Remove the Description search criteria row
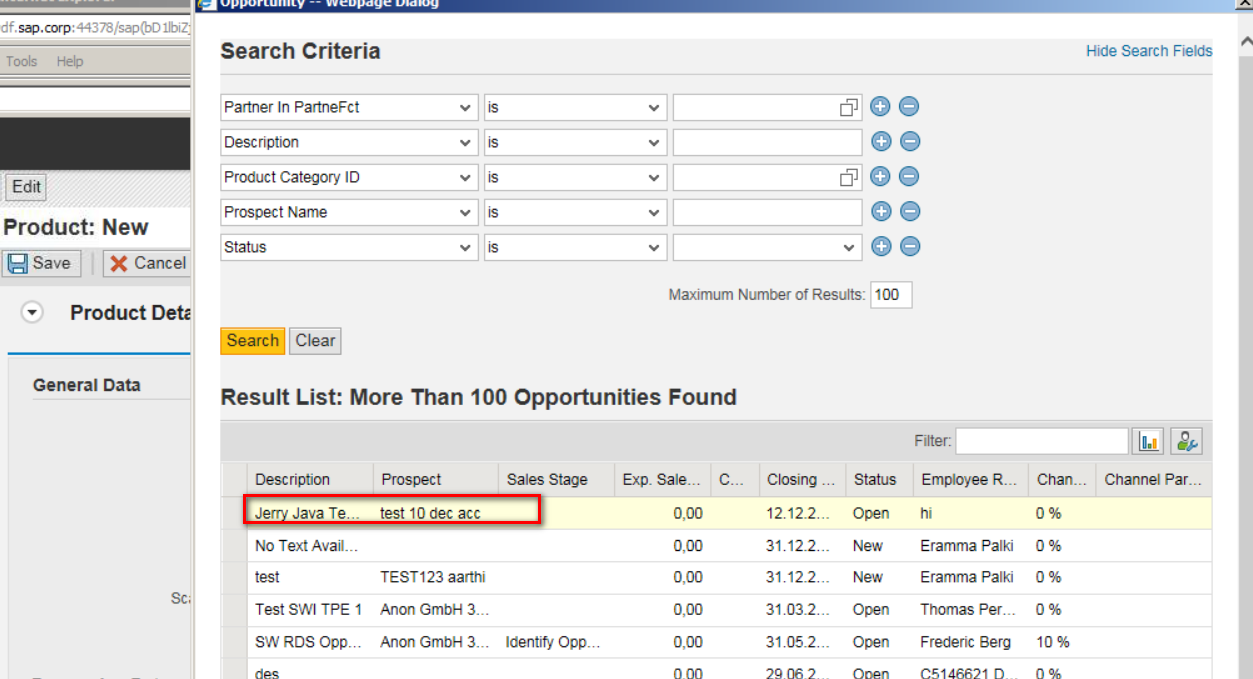 tap(910, 142)
